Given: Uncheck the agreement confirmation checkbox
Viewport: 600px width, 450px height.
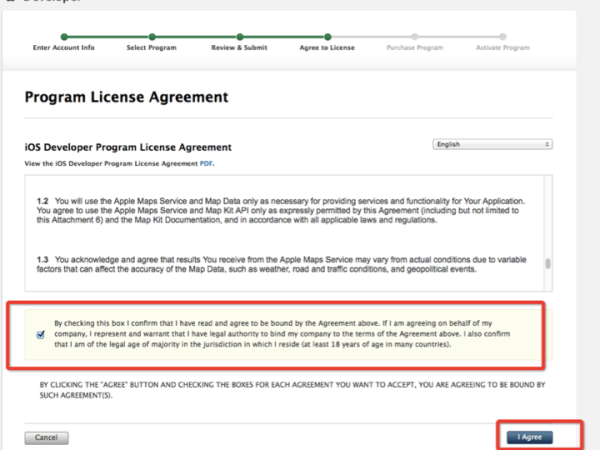Looking at the screenshot, I should click(41, 335).
